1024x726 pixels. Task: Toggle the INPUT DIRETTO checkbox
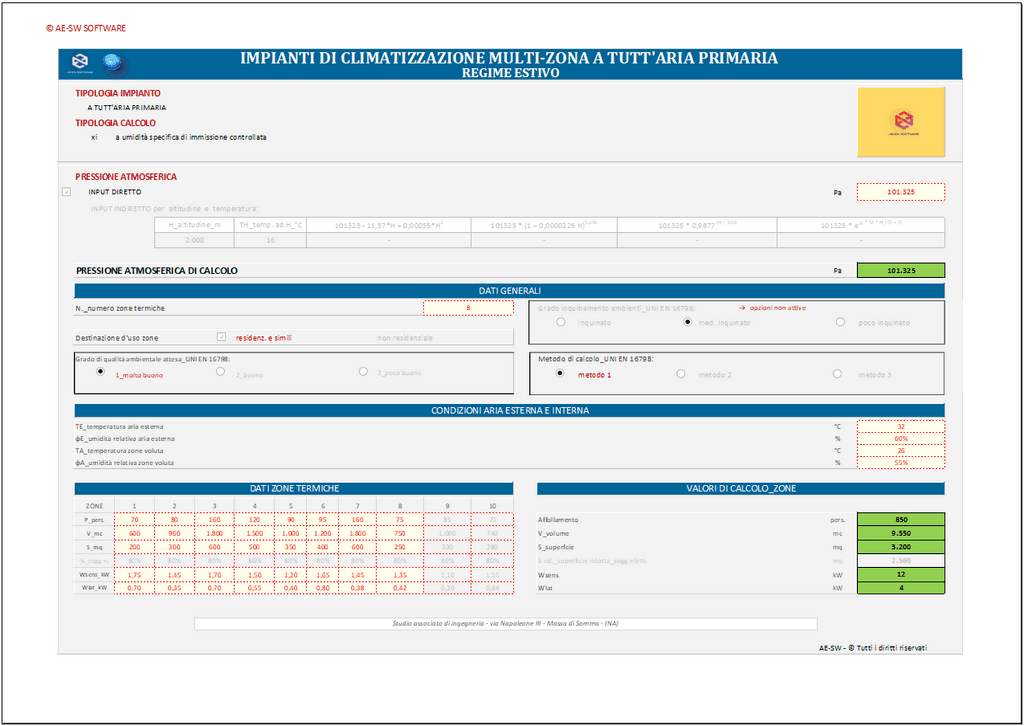point(66,191)
